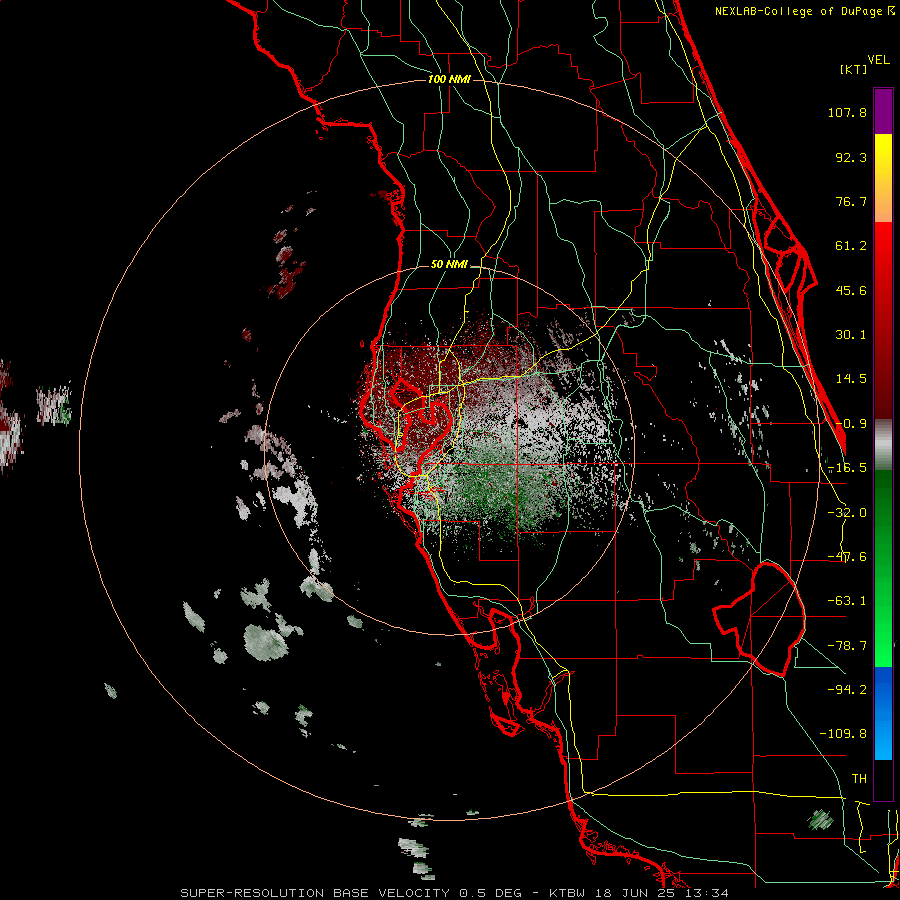The height and width of the screenshot is (900, 900).
Task: Select the -94.2 scale value
Action: pyautogui.click(x=847, y=690)
